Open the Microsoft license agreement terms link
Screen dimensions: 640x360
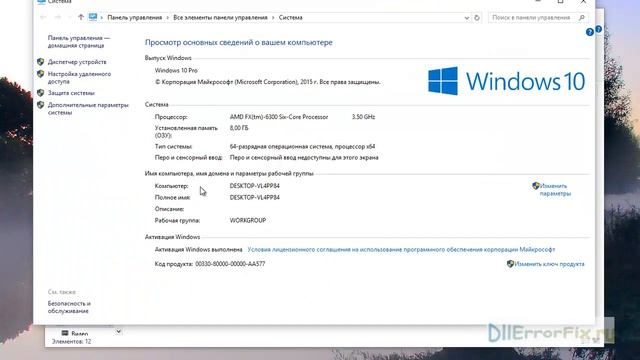(x=401, y=249)
